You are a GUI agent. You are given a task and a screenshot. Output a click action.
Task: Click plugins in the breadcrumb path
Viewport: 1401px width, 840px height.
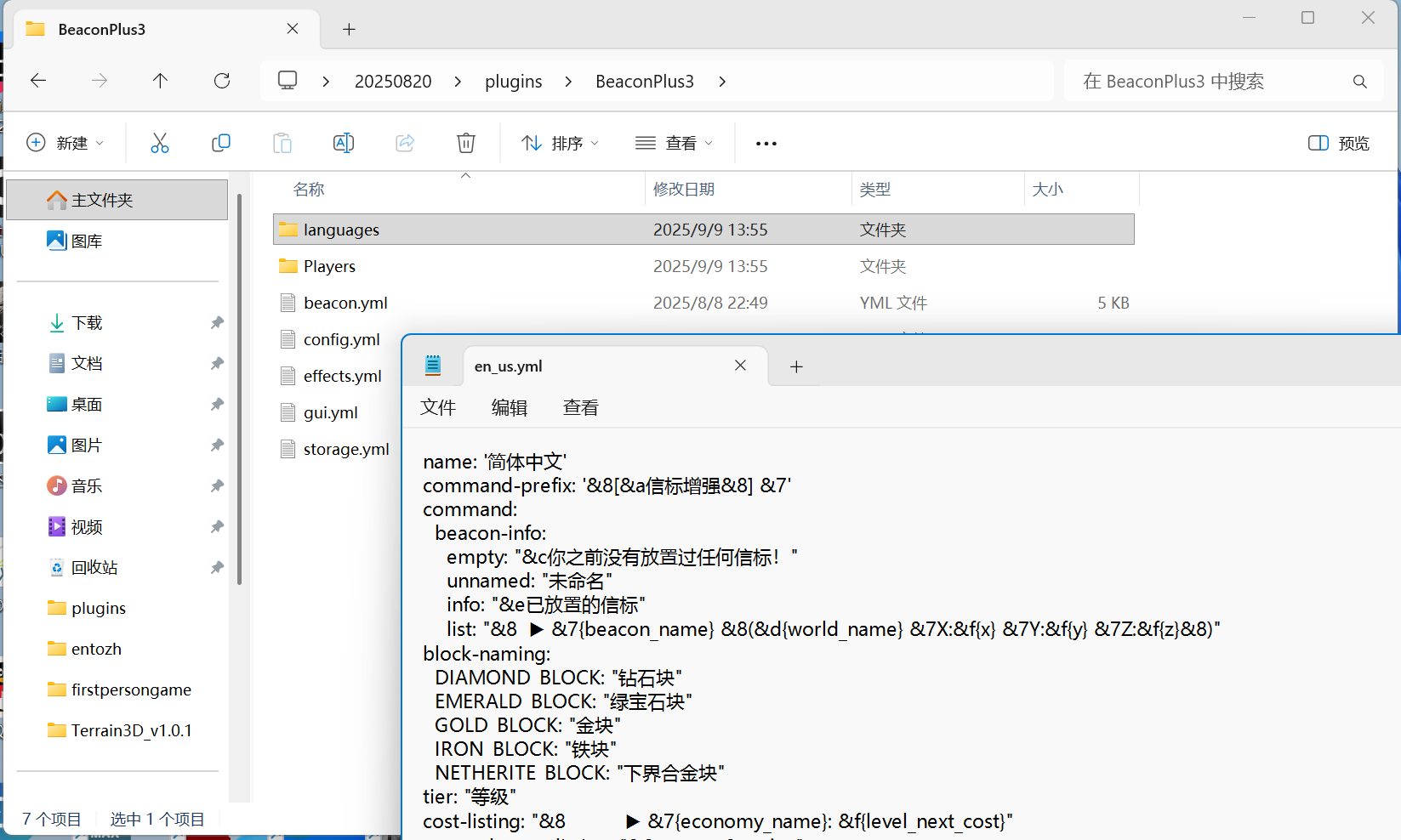coord(513,82)
